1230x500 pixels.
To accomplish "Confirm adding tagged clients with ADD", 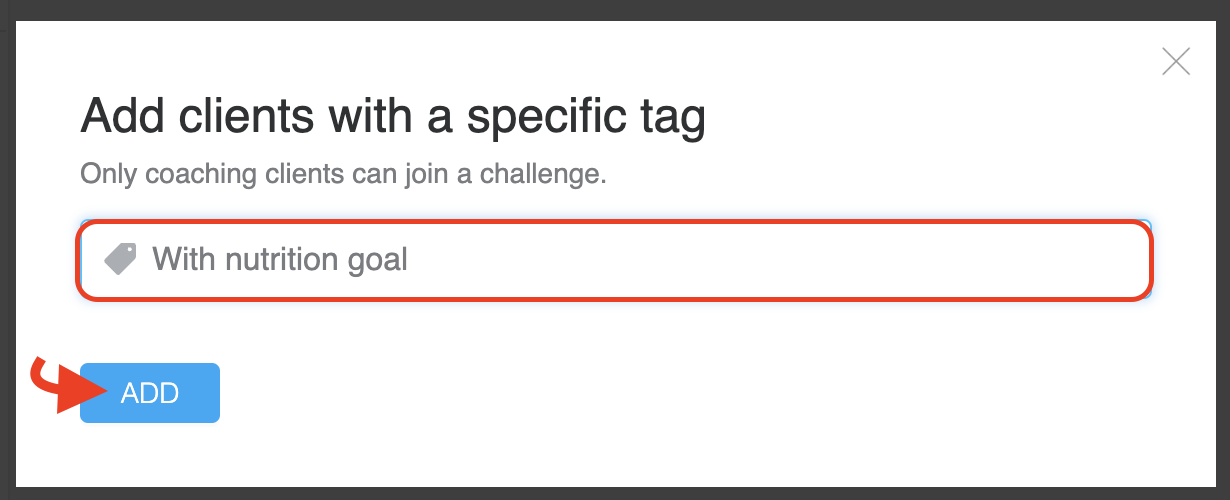I will coord(150,393).
